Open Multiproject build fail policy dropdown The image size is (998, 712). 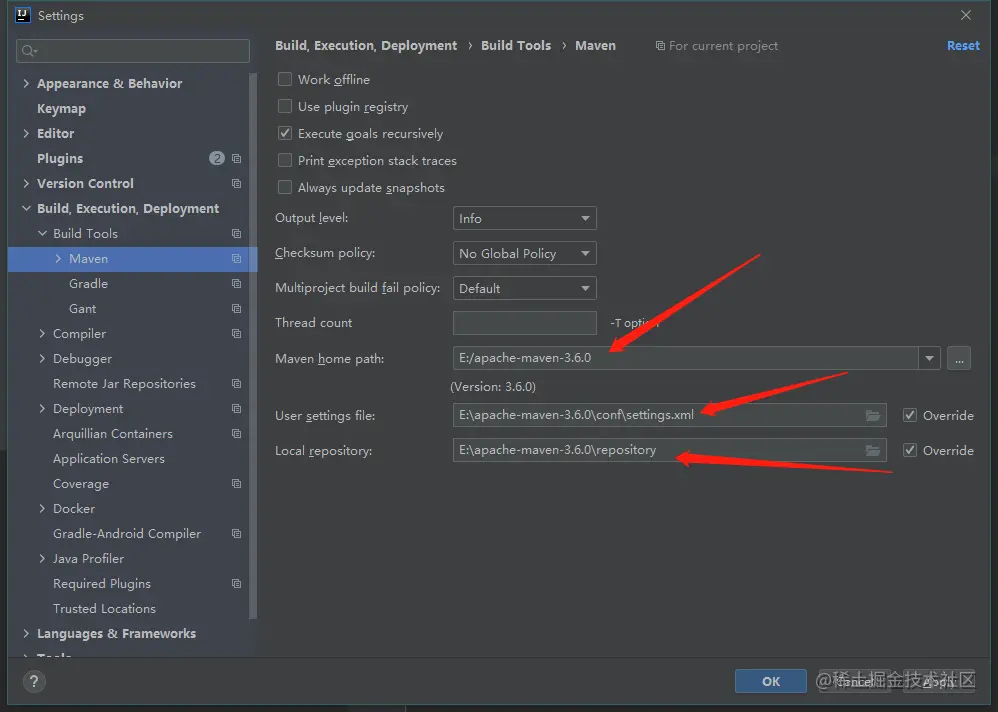click(x=524, y=288)
